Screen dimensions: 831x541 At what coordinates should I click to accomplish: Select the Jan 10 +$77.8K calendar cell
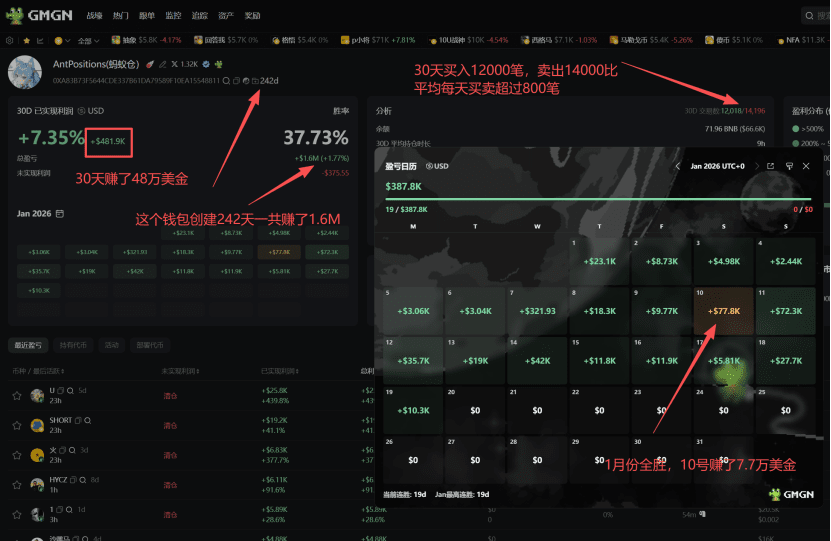click(x=723, y=311)
